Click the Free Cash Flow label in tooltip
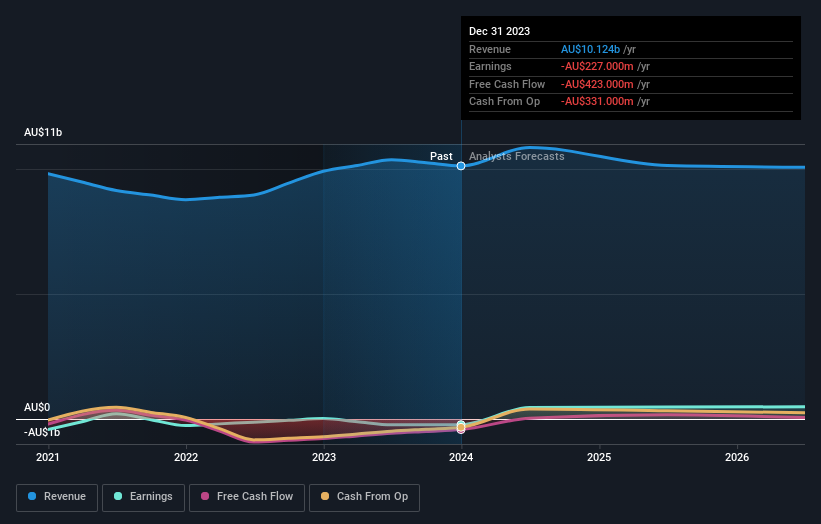Viewport: 821px width, 524px height. 507,84
